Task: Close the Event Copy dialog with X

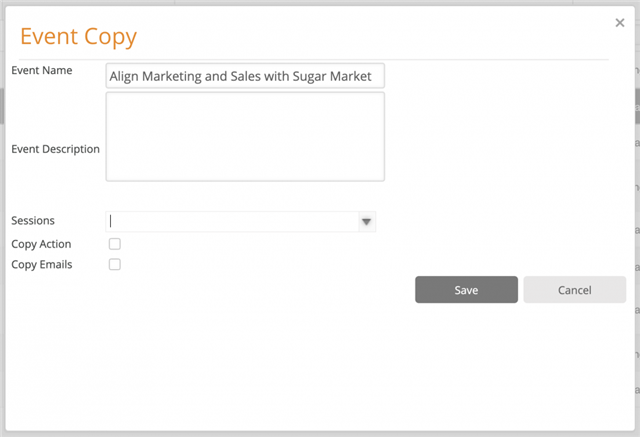Action: 620,23
